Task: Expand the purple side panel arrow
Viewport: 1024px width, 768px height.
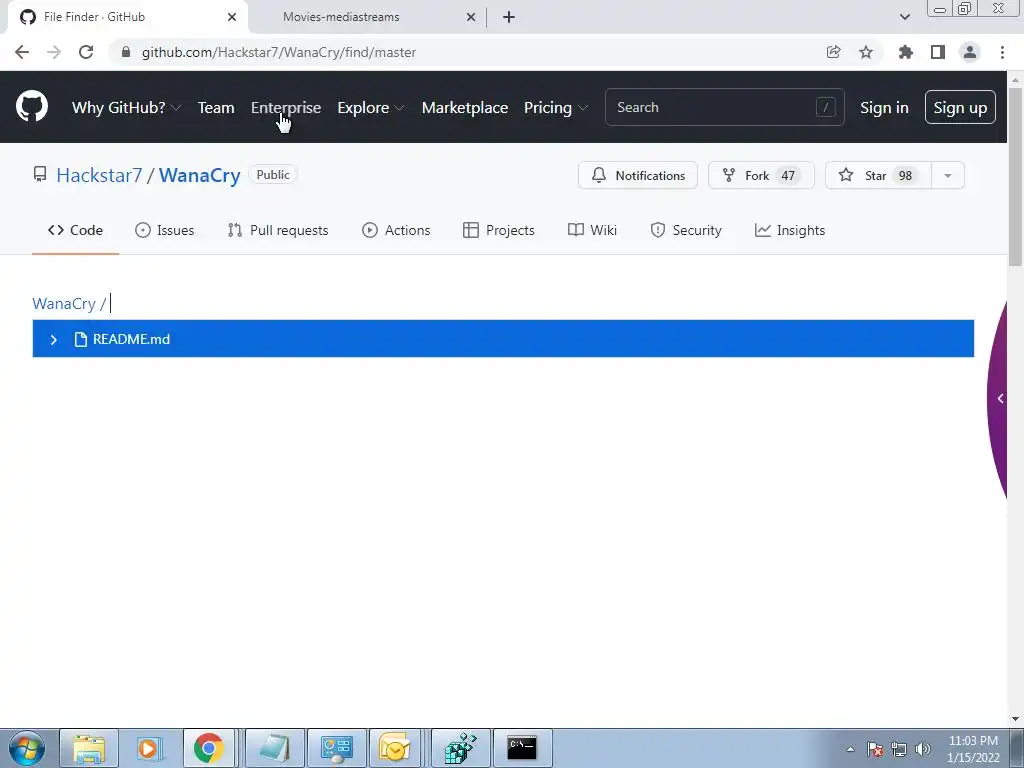Action: [x=1000, y=398]
